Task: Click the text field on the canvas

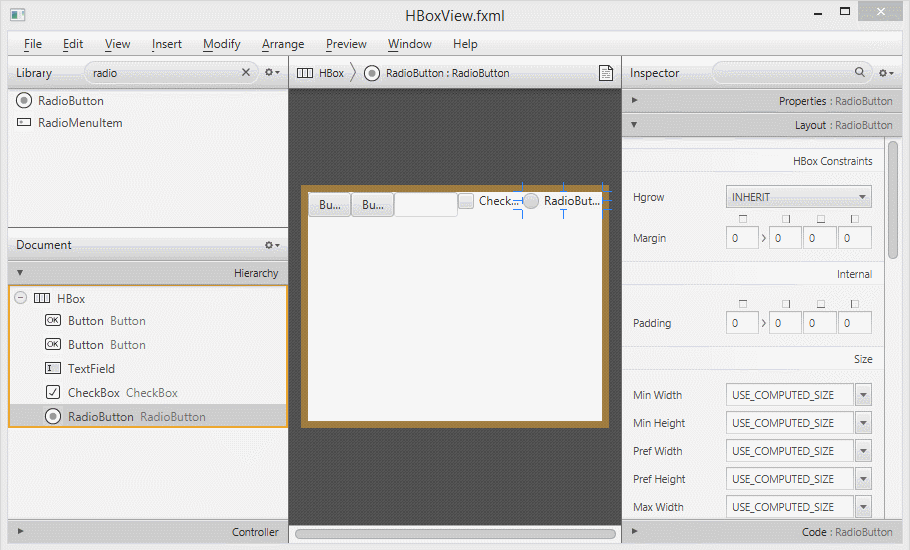Action: tap(426, 205)
